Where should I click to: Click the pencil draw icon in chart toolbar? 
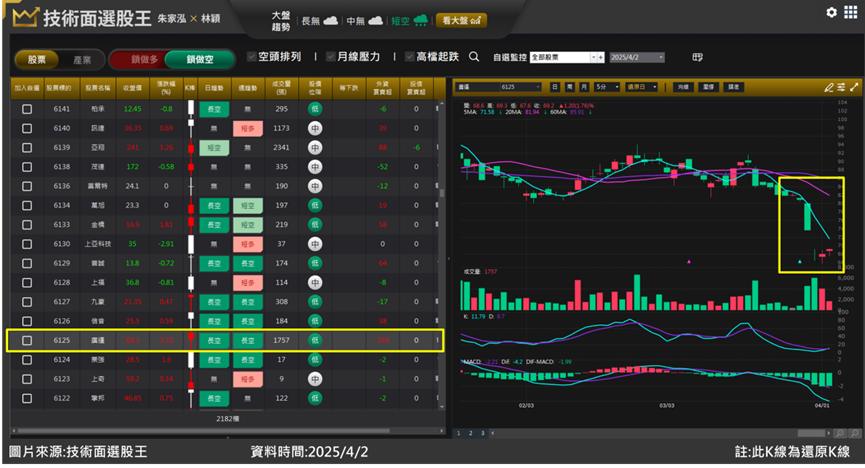[x=829, y=87]
